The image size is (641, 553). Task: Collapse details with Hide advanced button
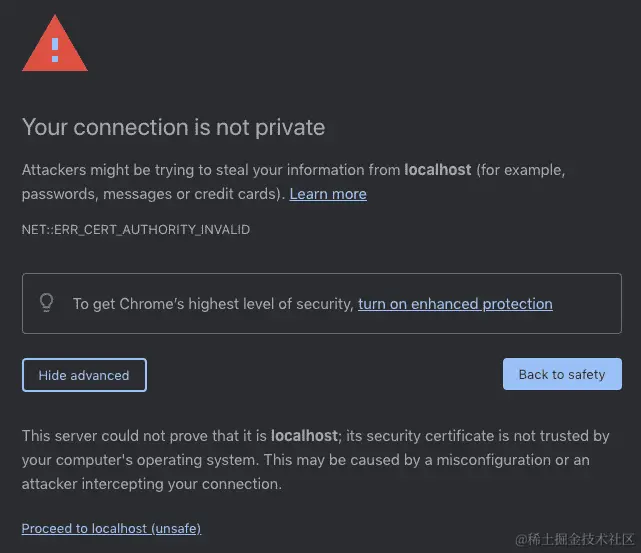coord(84,375)
